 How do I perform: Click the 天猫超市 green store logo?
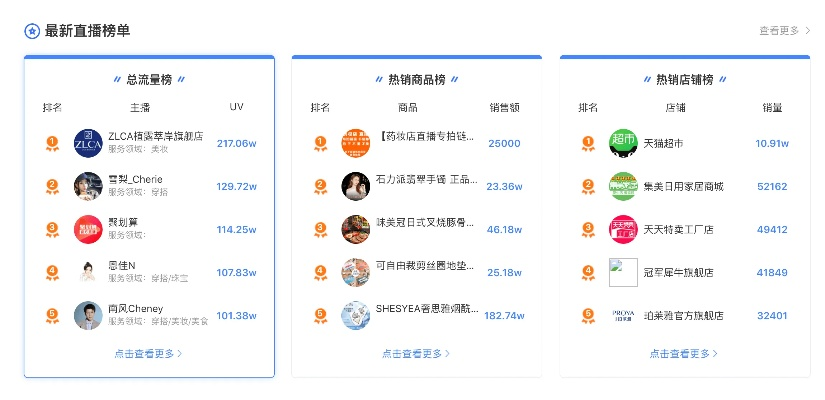623,143
